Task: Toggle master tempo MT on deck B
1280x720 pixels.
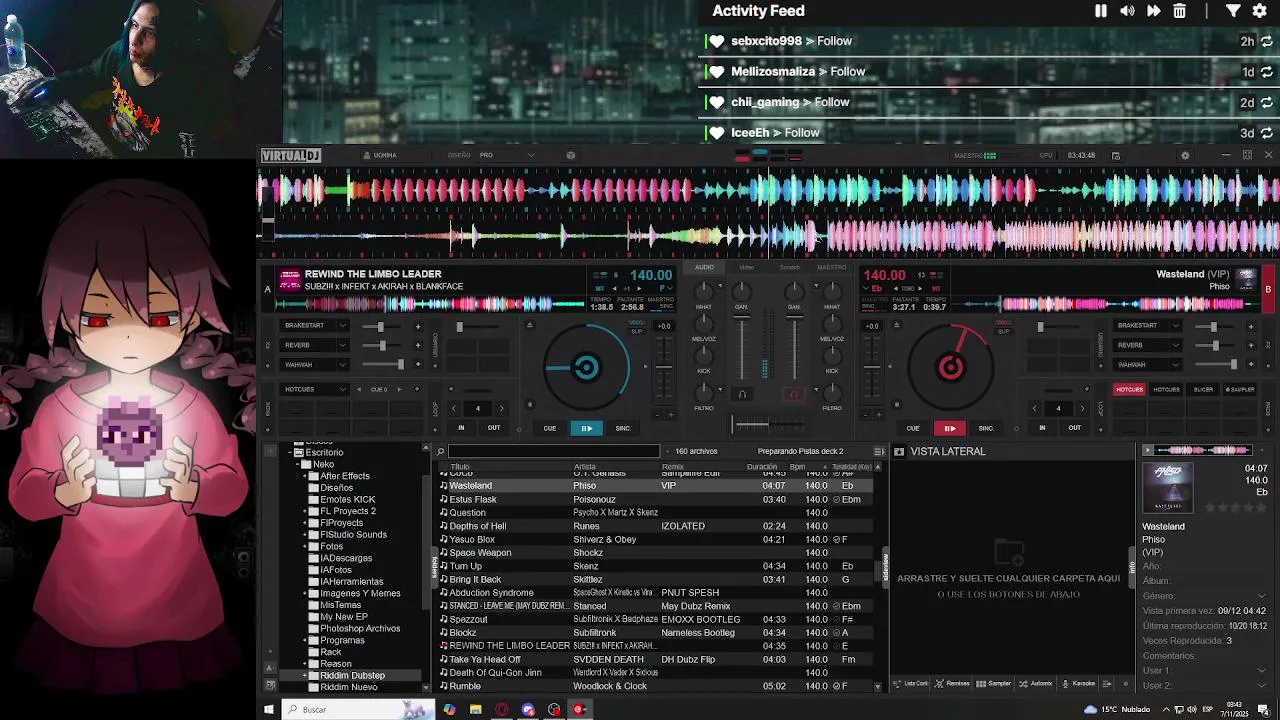Action: 936,288
